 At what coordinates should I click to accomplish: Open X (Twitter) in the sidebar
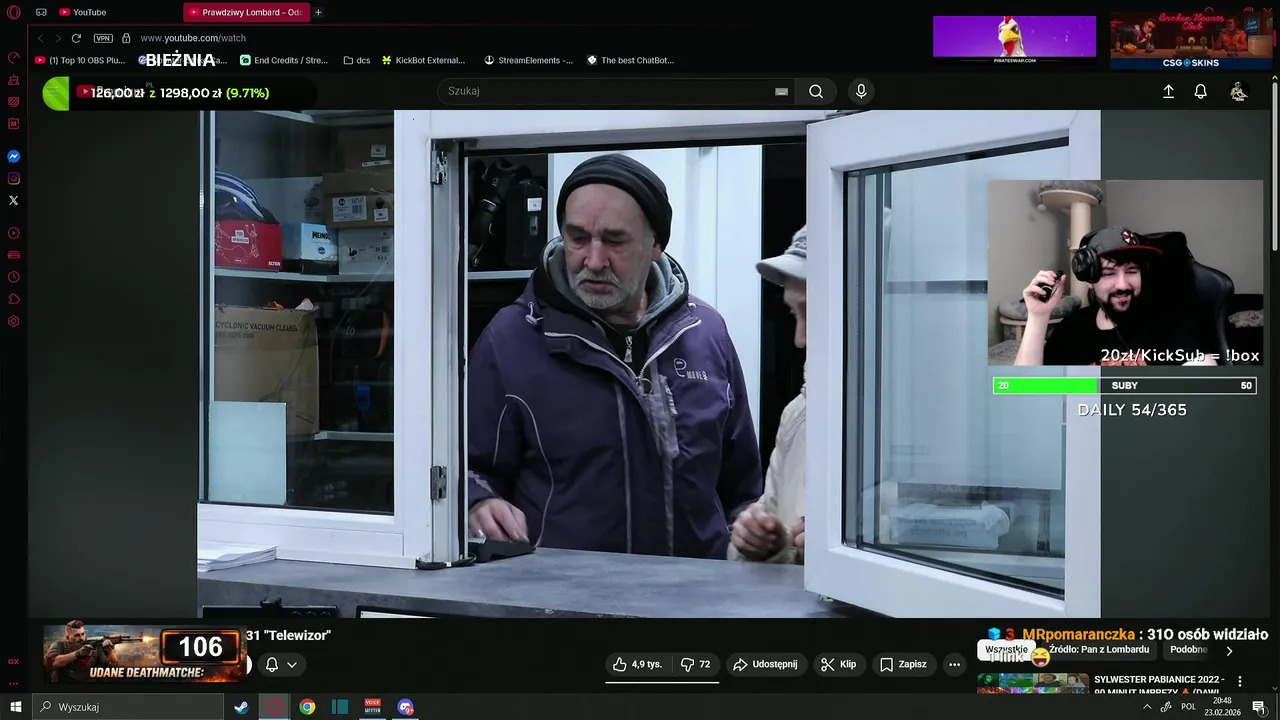pos(14,200)
